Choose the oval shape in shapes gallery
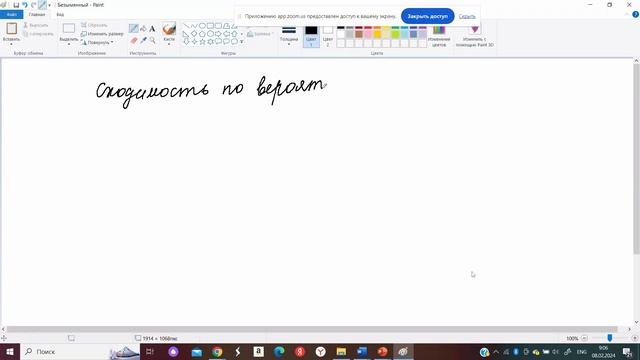 pos(202,26)
